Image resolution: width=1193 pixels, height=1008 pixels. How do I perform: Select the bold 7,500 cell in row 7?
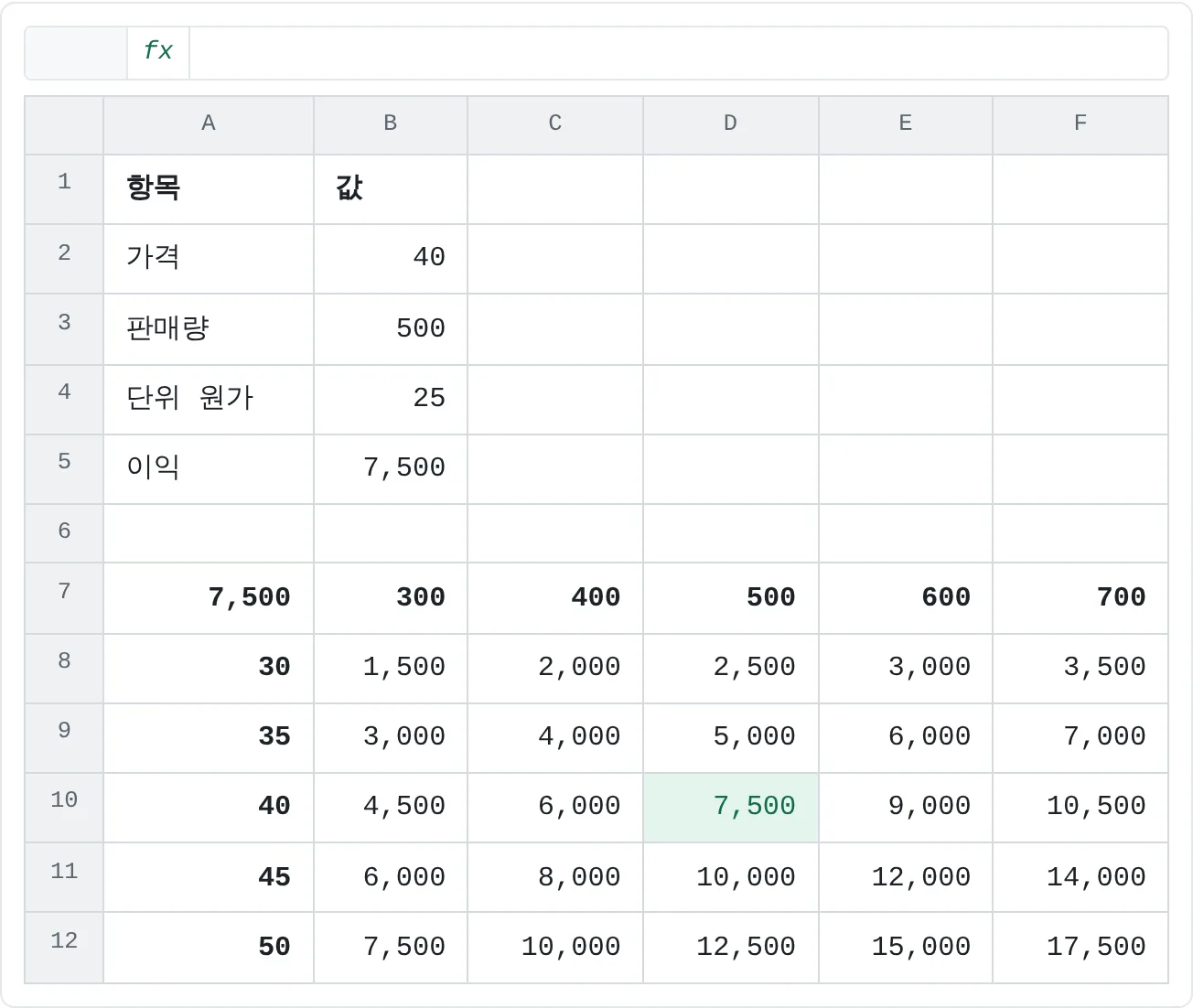pos(209,598)
